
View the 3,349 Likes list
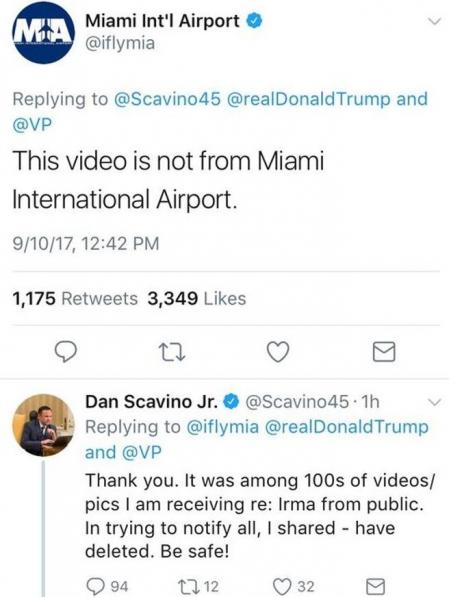pos(197,298)
